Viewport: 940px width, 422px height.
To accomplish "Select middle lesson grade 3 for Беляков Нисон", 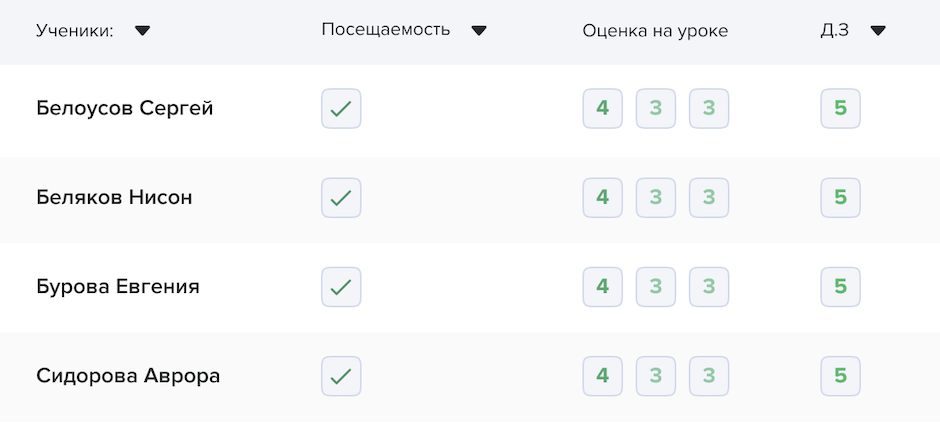I will tap(656, 198).
